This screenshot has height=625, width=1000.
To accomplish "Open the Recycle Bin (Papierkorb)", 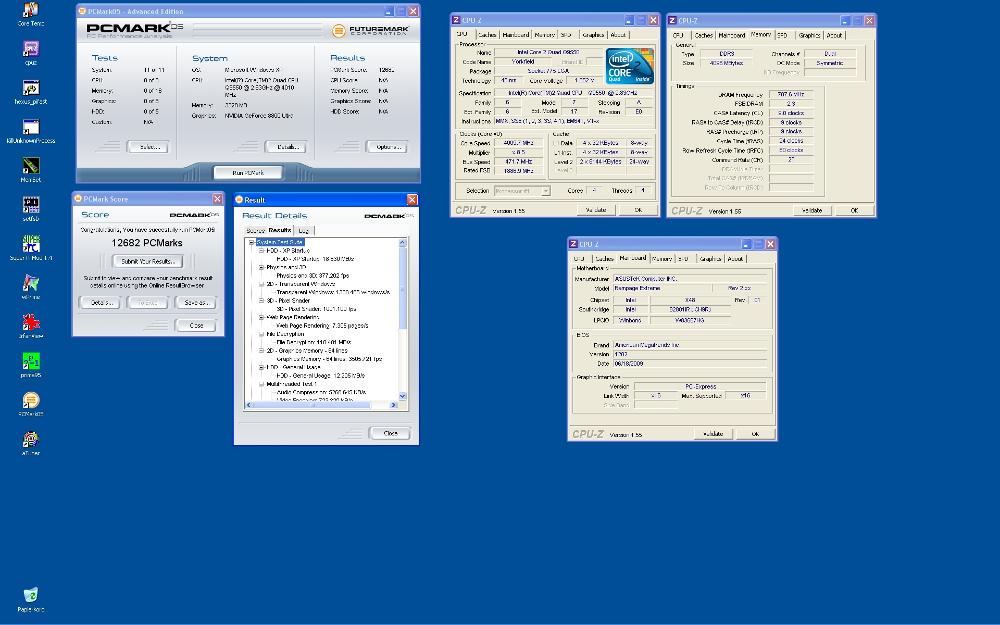I will point(31,595).
